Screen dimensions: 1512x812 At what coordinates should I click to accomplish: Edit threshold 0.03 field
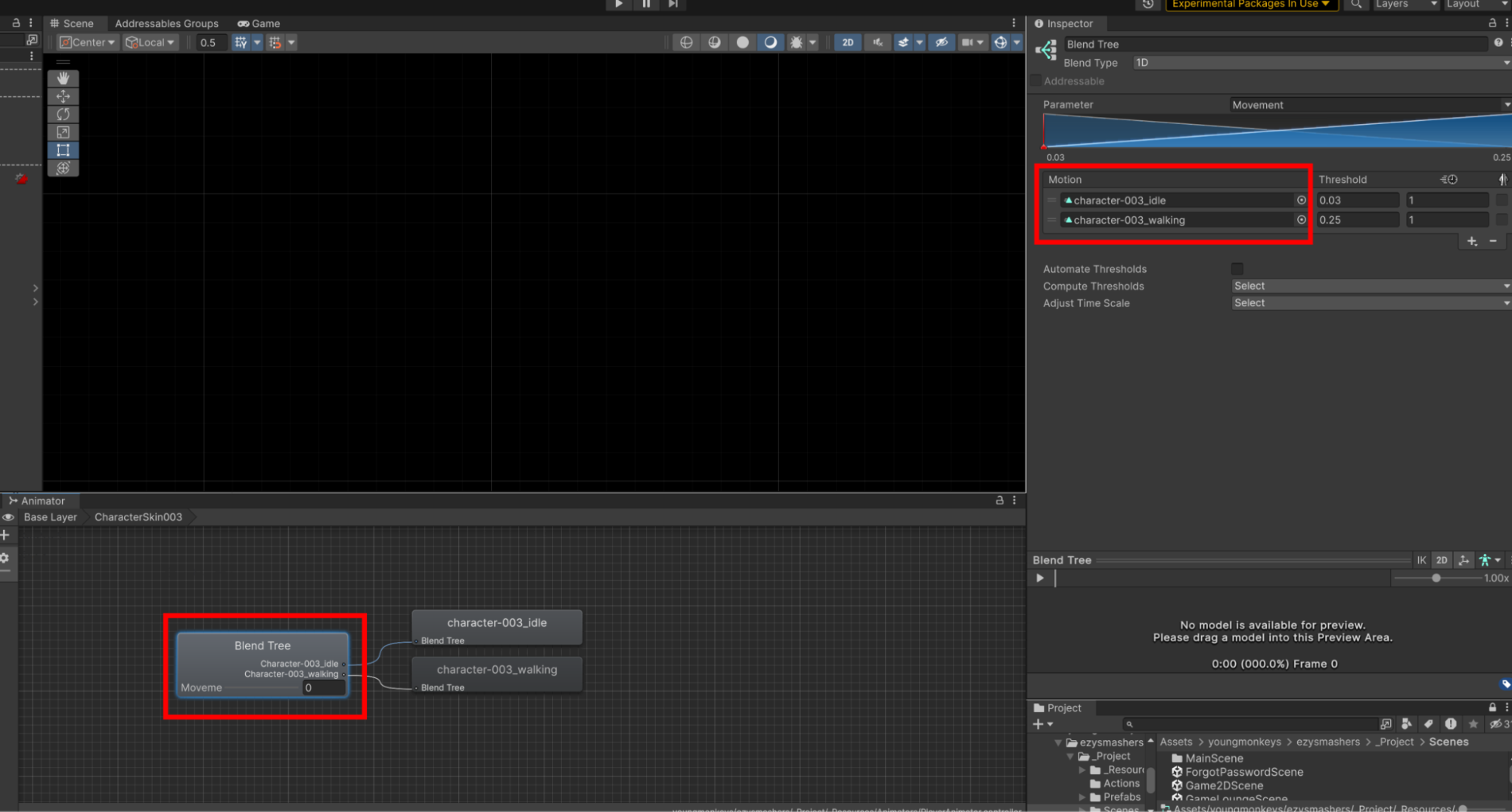[x=1358, y=200]
